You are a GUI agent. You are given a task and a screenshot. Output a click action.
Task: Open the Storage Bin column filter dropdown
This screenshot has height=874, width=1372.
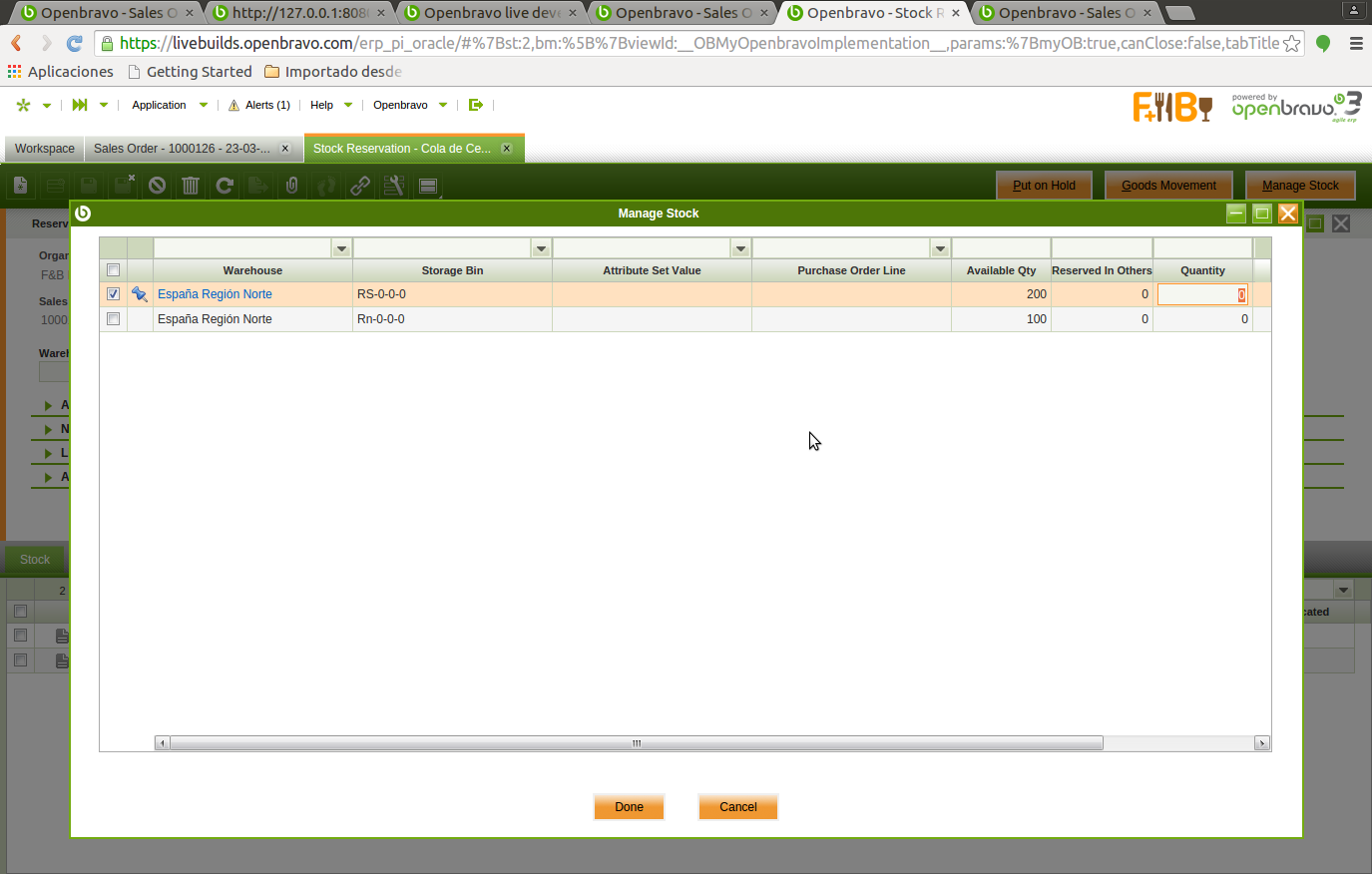coord(541,248)
